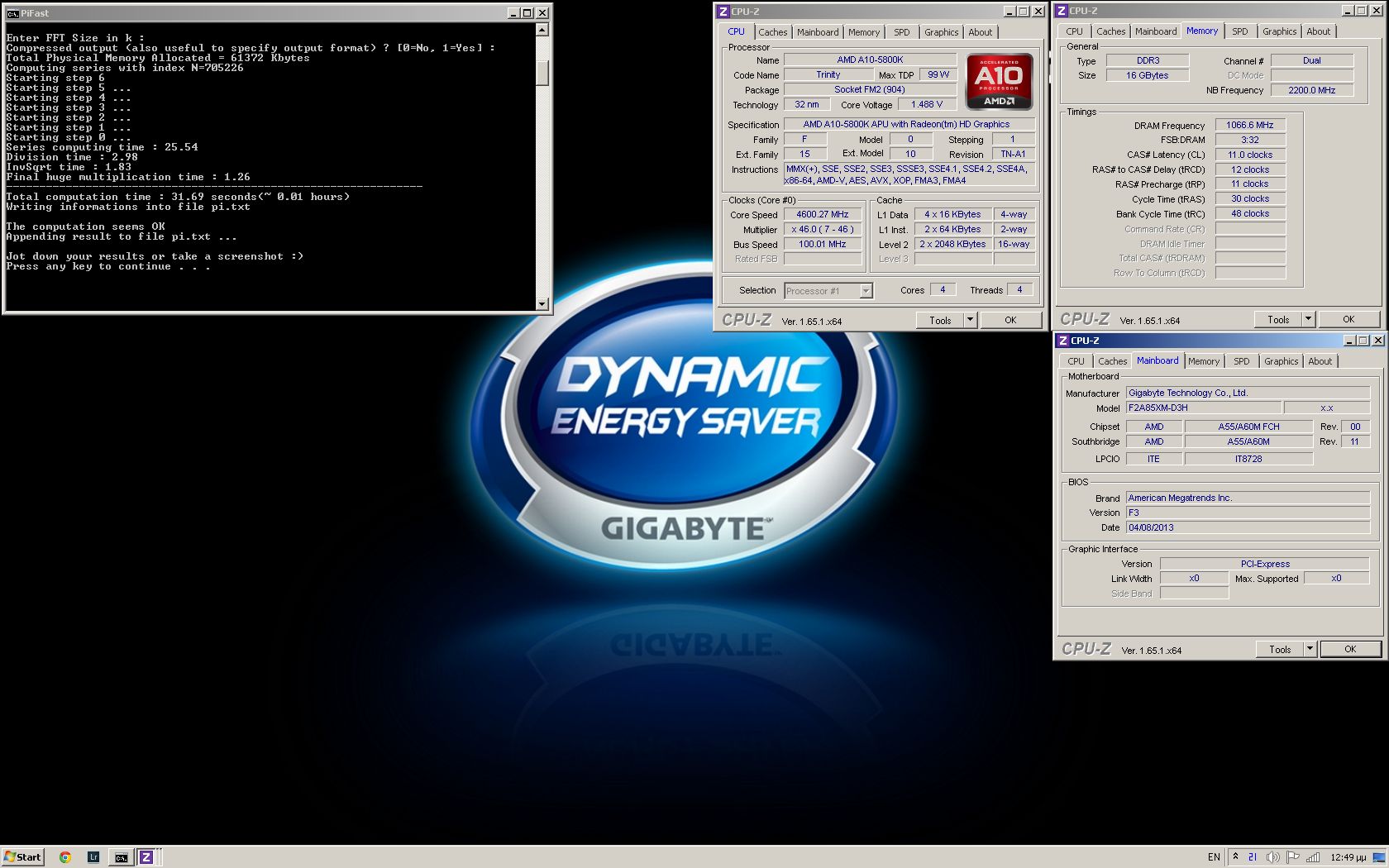Open Mainboard tab in the processor CPU-Z window
Screen dimensions: 1389x868
click(818, 32)
